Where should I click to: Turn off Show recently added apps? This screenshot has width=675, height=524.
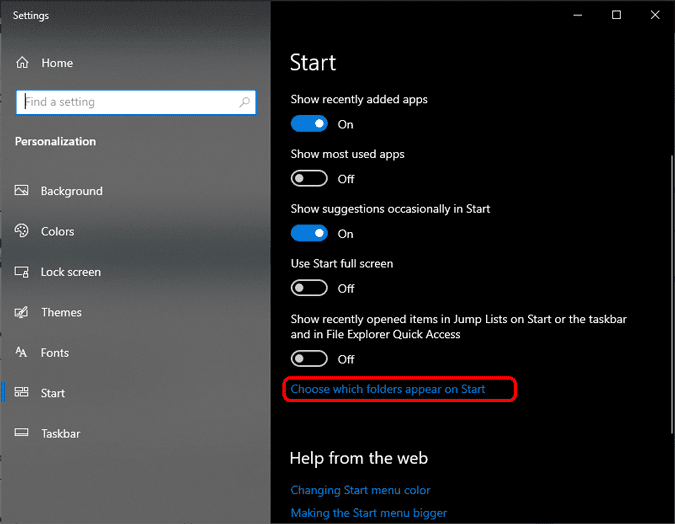click(309, 124)
